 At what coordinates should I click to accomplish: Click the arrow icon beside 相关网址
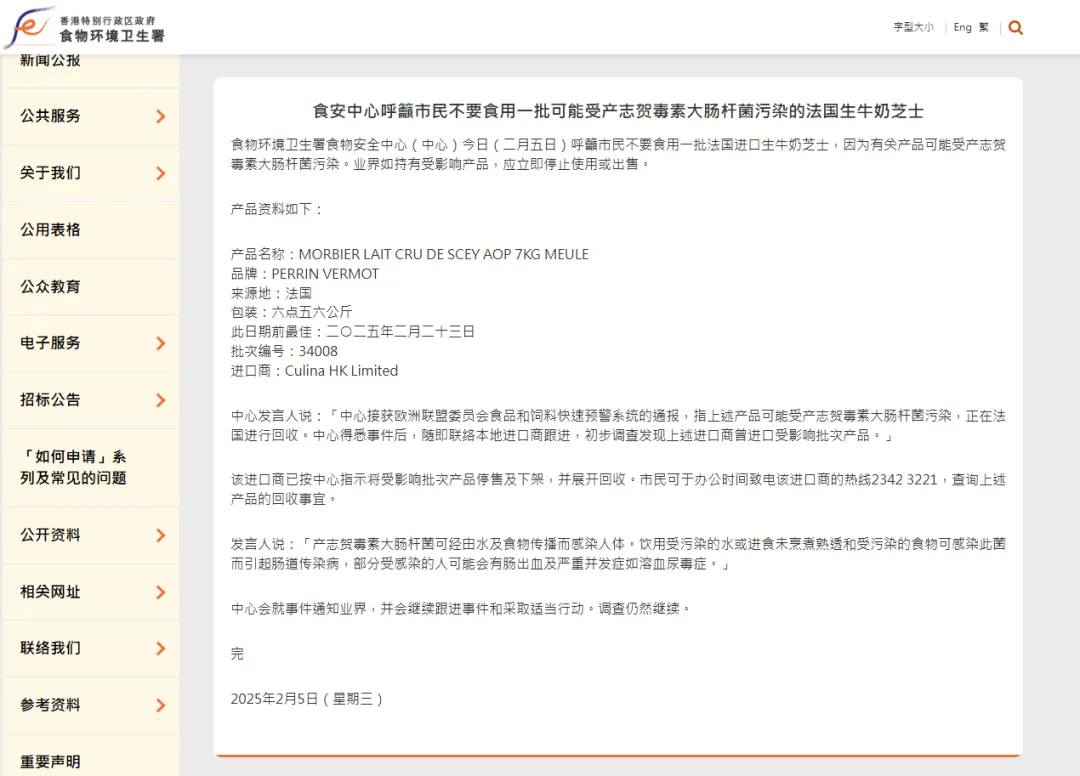(x=160, y=593)
